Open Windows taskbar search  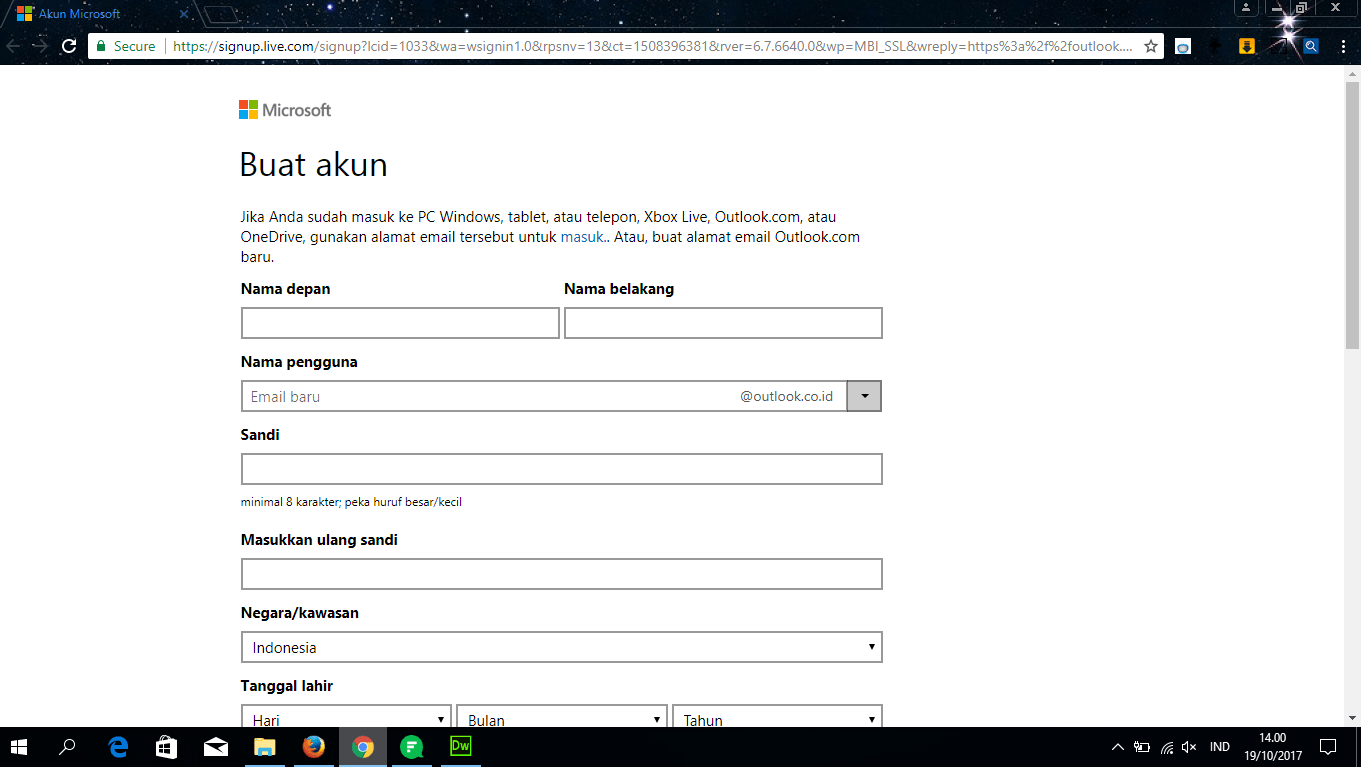pos(68,747)
